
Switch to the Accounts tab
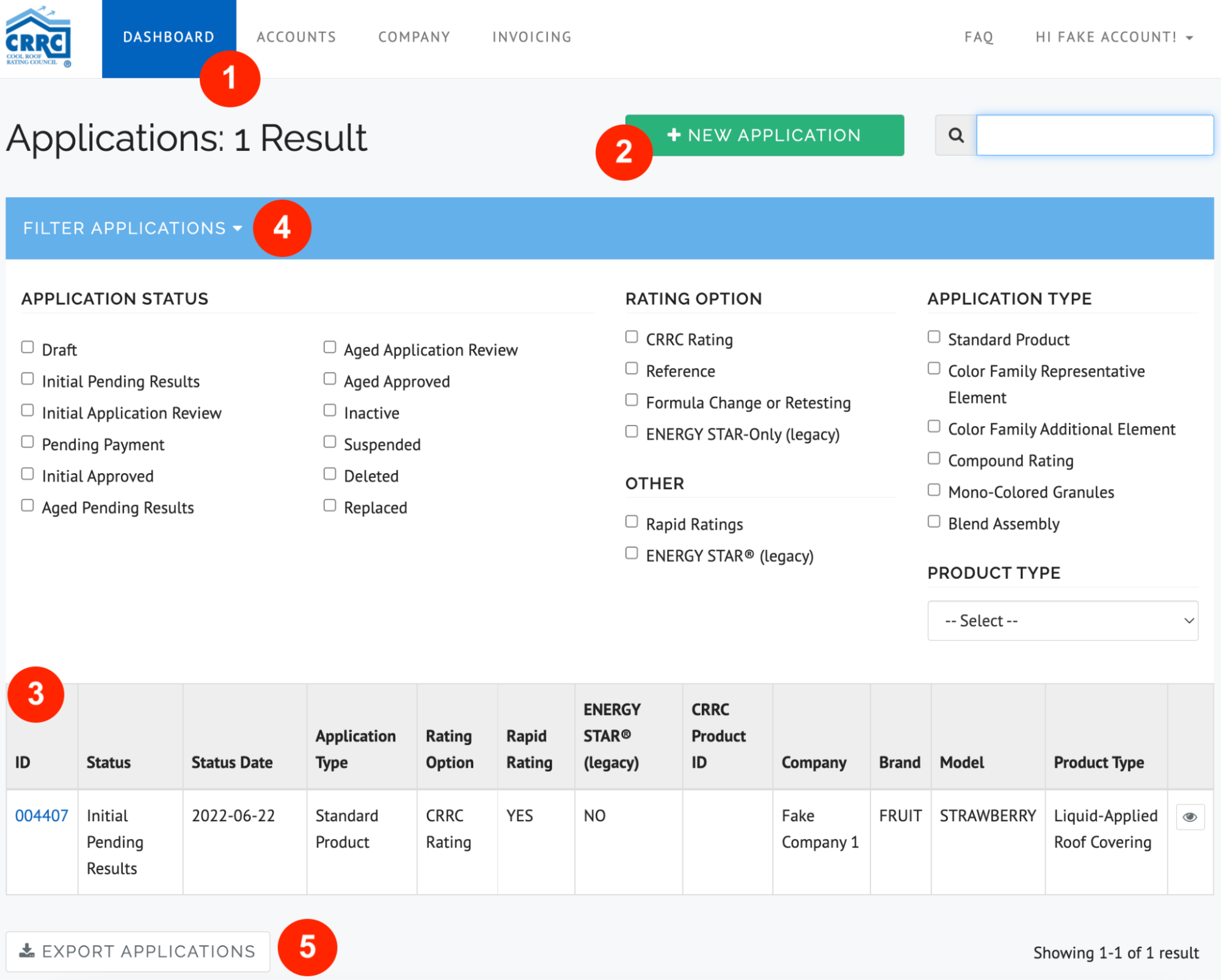tap(296, 37)
